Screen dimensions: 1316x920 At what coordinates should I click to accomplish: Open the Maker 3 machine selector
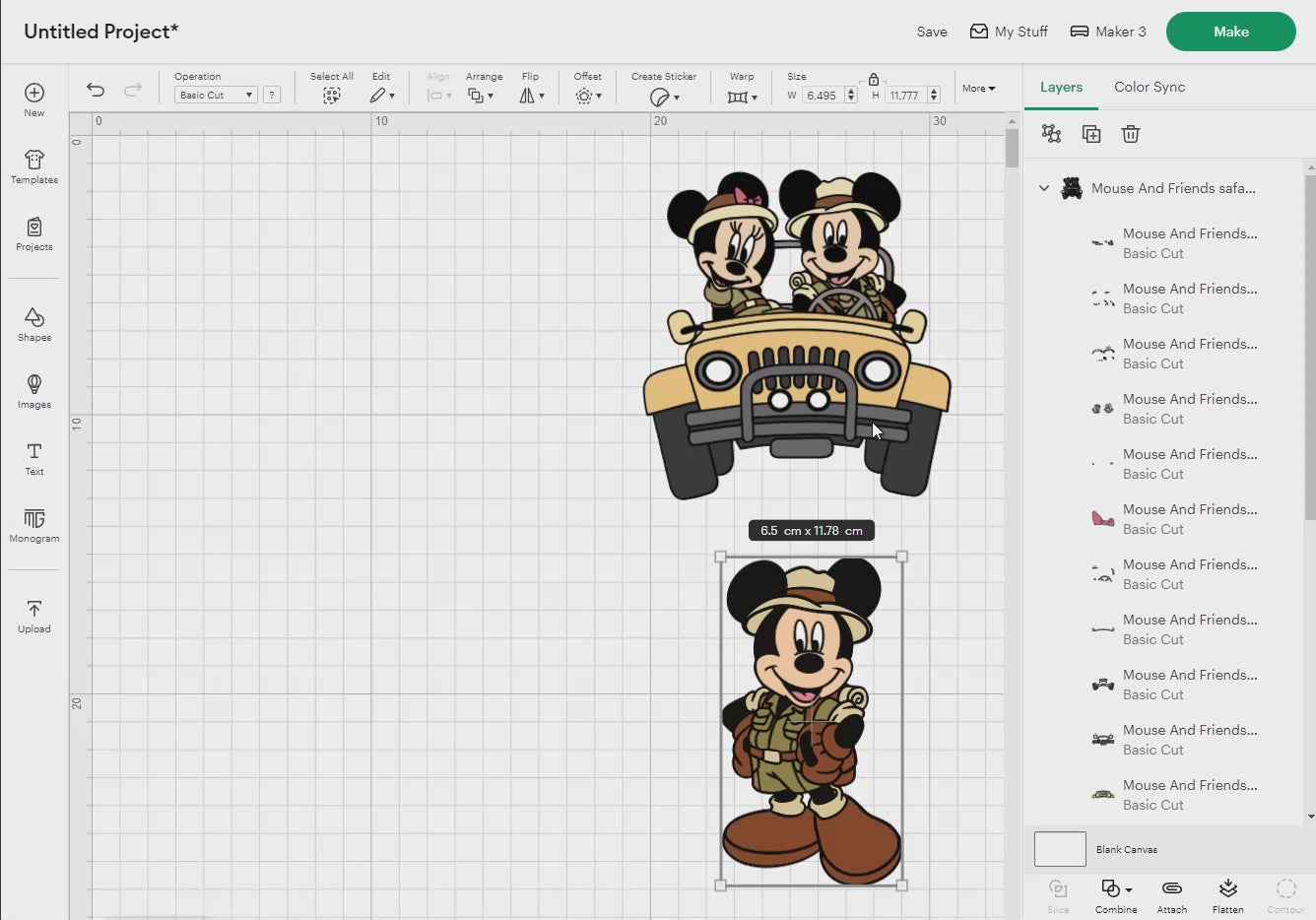pos(1108,32)
